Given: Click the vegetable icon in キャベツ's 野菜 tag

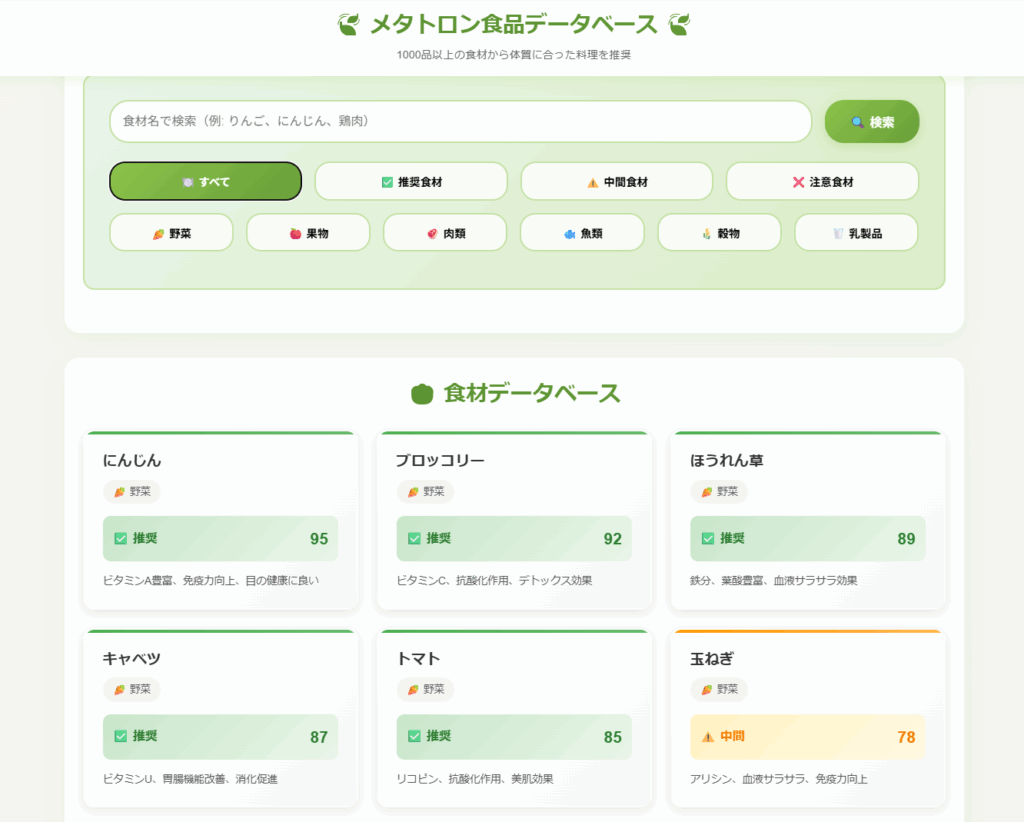Looking at the screenshot, I should tap(120, 690).
